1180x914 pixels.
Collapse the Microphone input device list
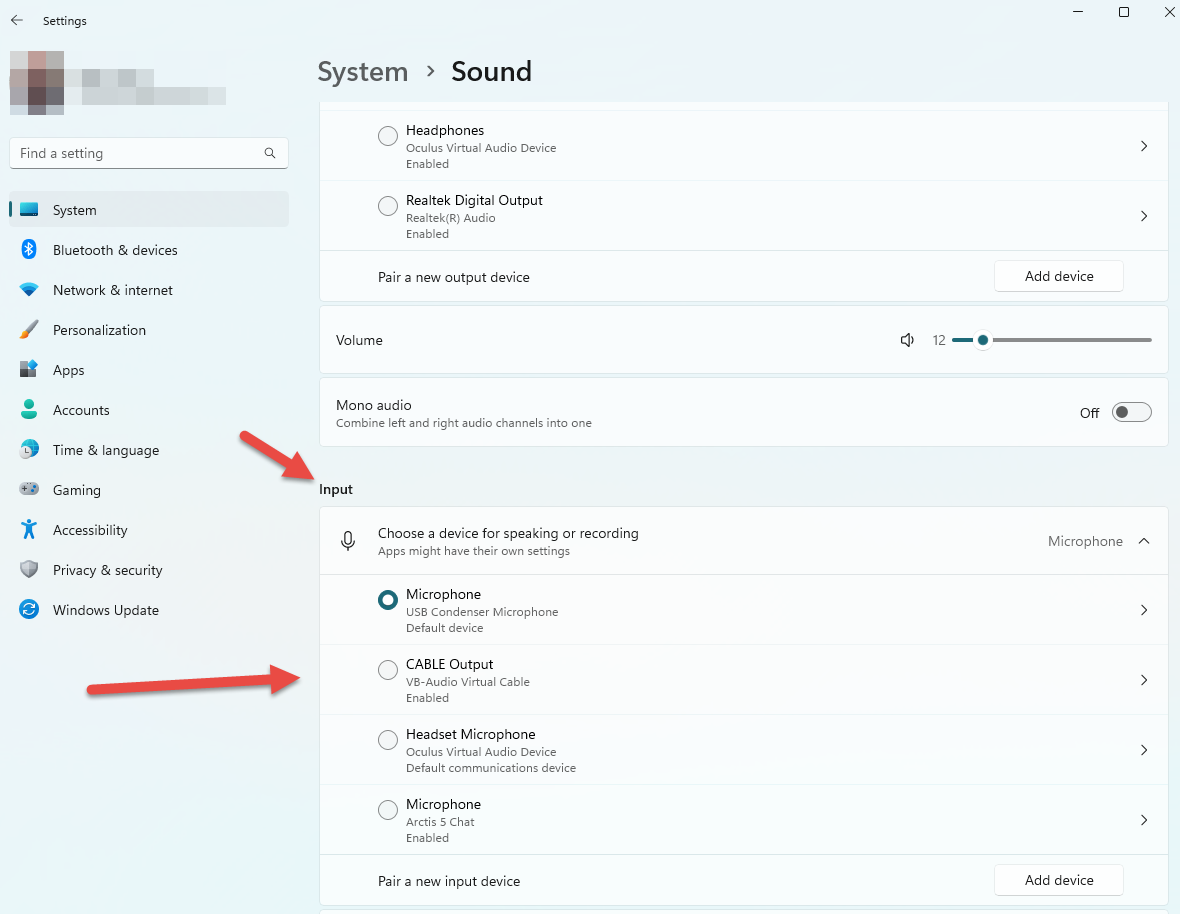(x=1143, y=541)
